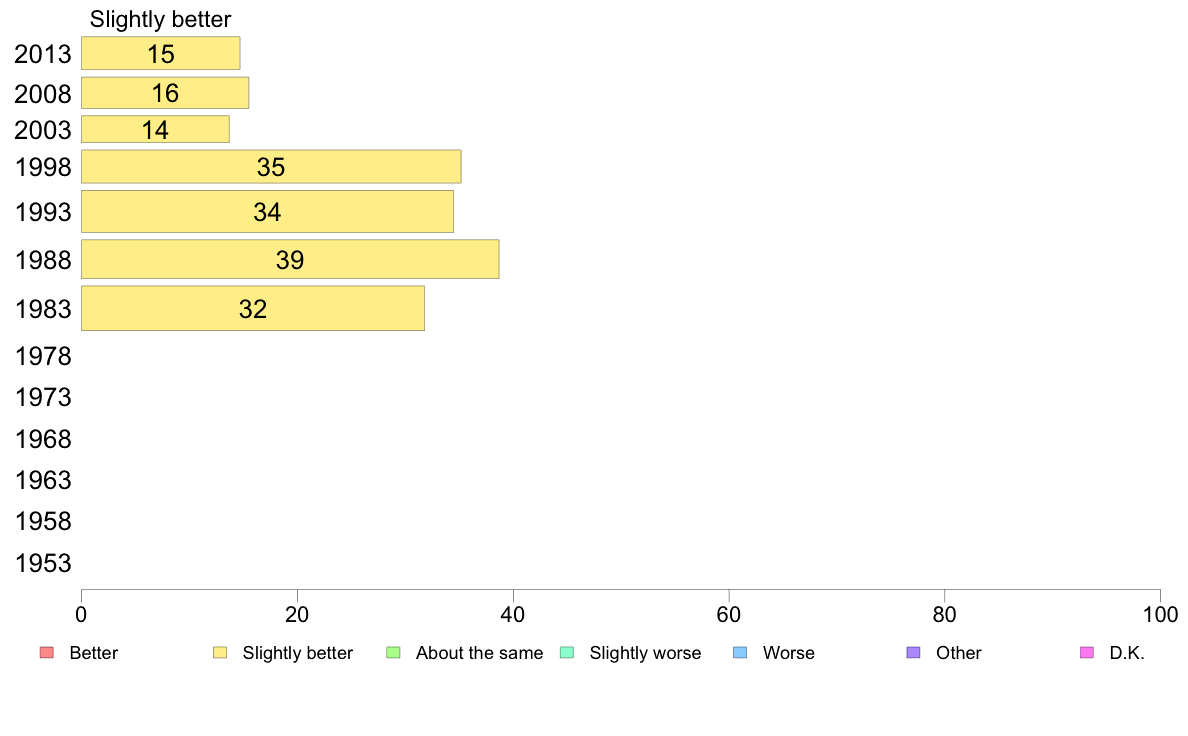Click the green About the same swatch
The height and width of the screenshot is (736, 1188).
[x=393, y=653]
